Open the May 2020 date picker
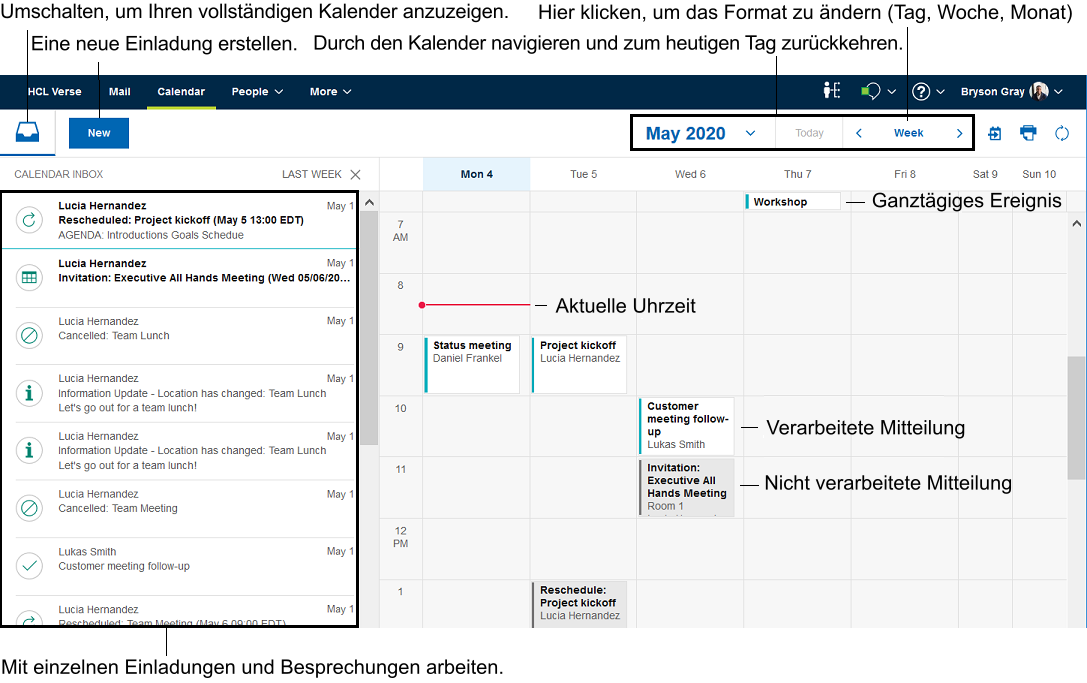This screenshot has width=1087, height=683. point(700,133)
